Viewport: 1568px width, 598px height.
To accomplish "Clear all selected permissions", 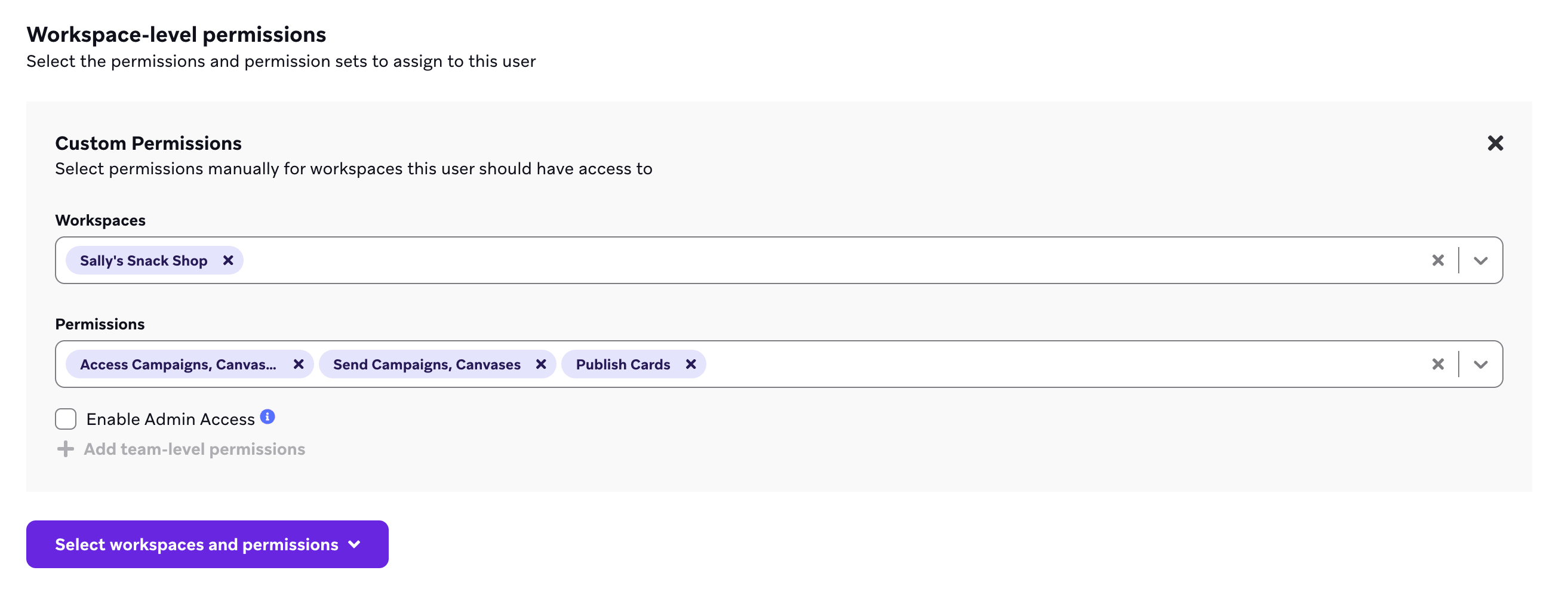I will click(1438, 365).
